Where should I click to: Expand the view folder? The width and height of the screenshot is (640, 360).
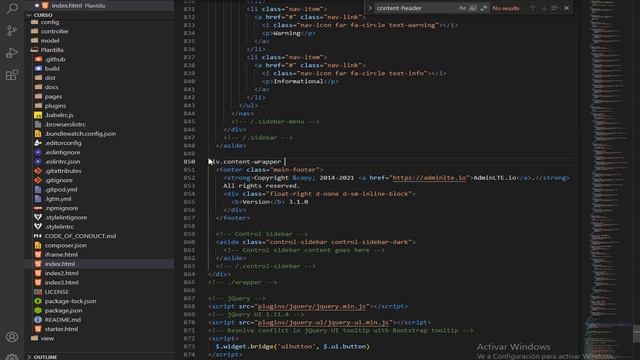[47, 338]
